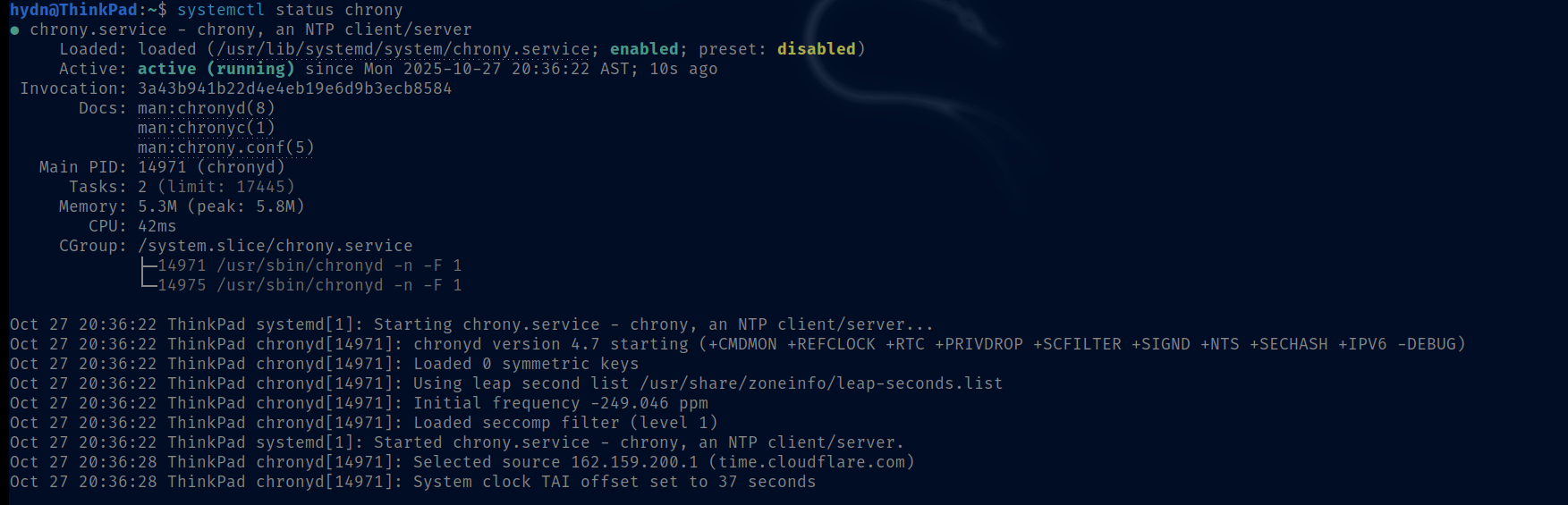Click the Invocation ID hash string
This screenshot has width=1568, height=505.
pyautogui.click(x=294, y=88)
